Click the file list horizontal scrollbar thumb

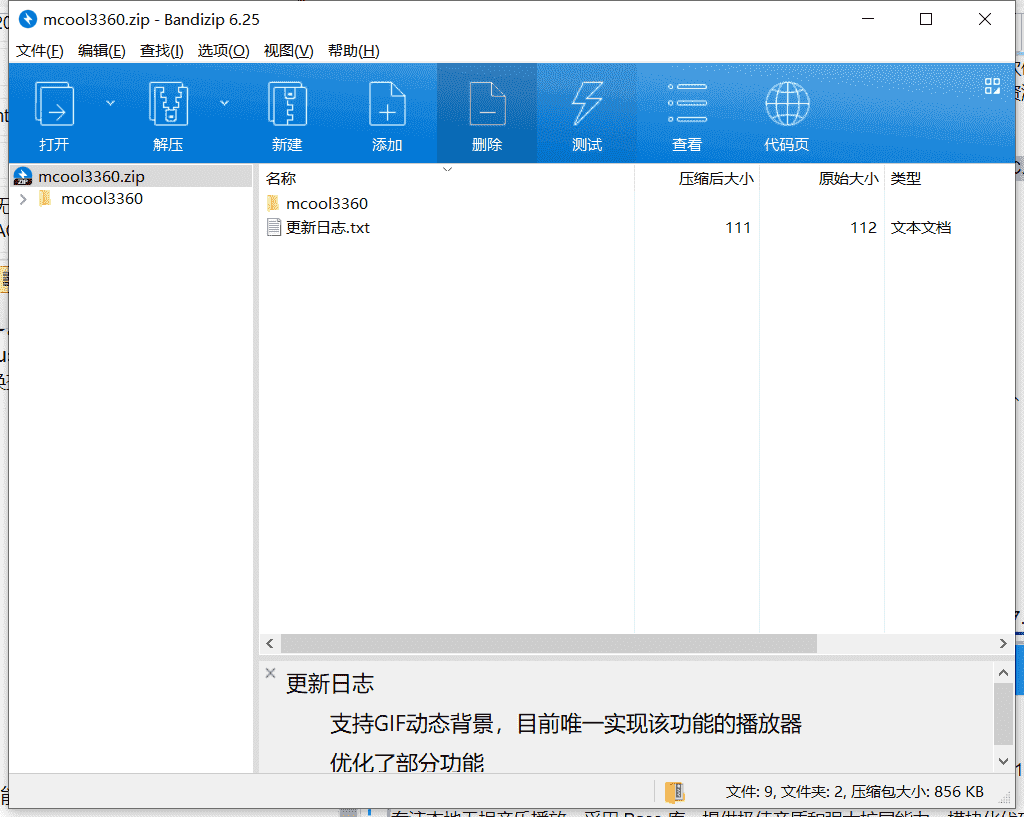[549, 643]
